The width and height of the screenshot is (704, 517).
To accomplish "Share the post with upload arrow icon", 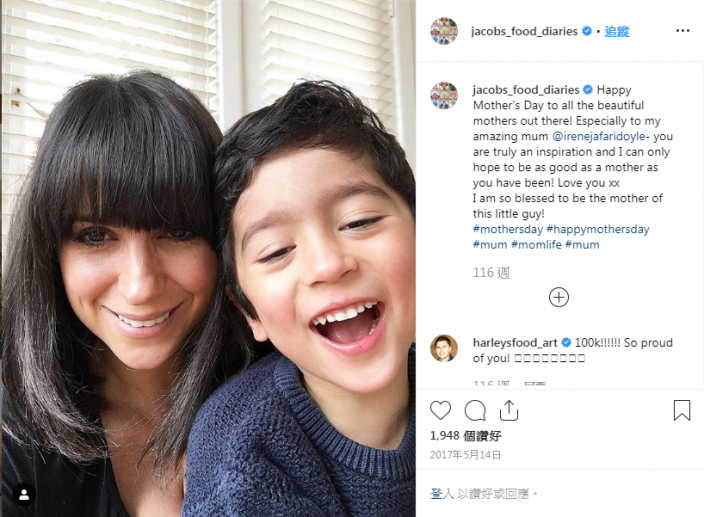I will click(x=509, y=410).
